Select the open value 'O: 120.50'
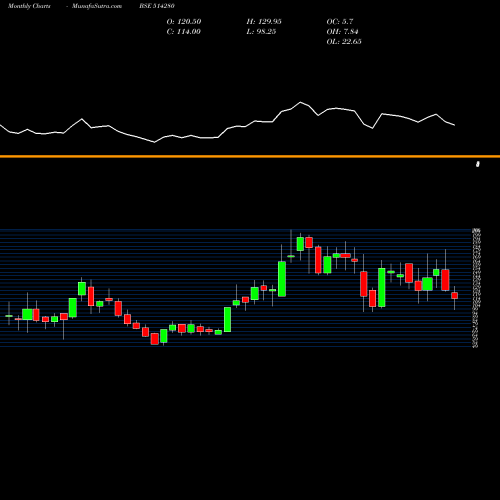 pos(184,22)
